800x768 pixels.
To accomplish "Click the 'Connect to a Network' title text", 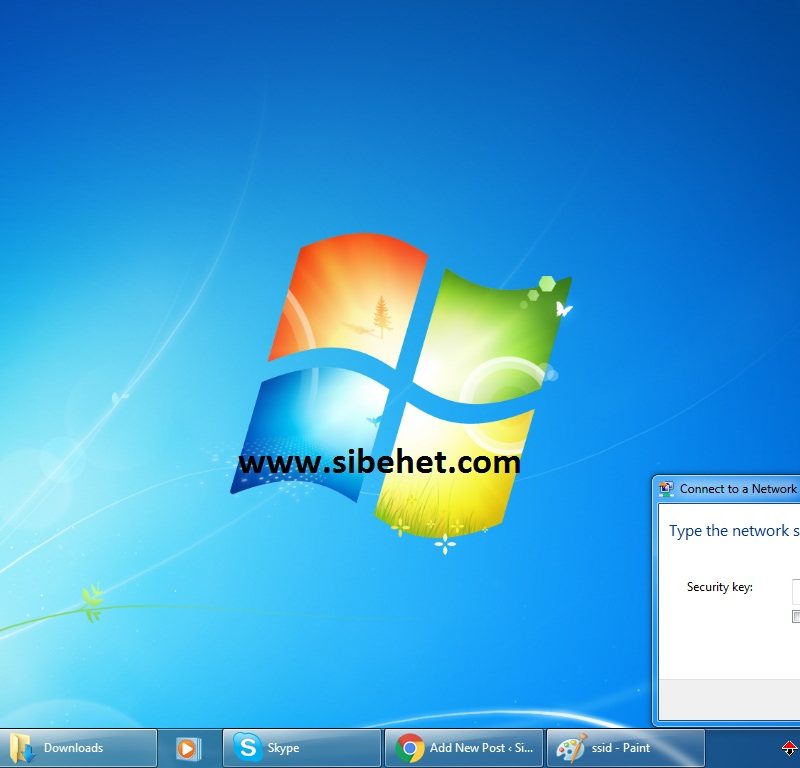I will click(x=738, y=489).
